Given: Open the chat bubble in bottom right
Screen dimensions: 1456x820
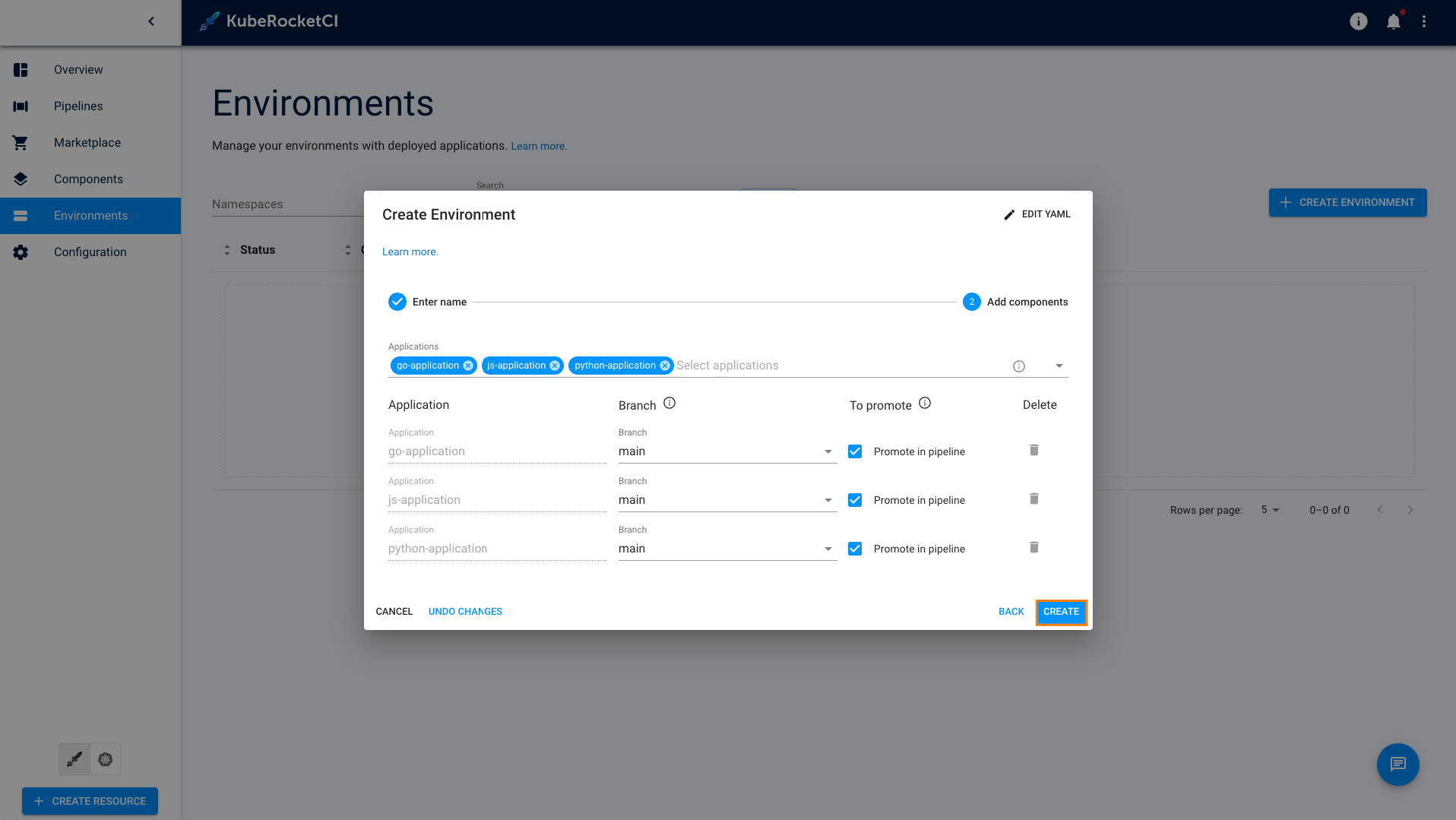Looking at the screenshot, I should 1397,765.
